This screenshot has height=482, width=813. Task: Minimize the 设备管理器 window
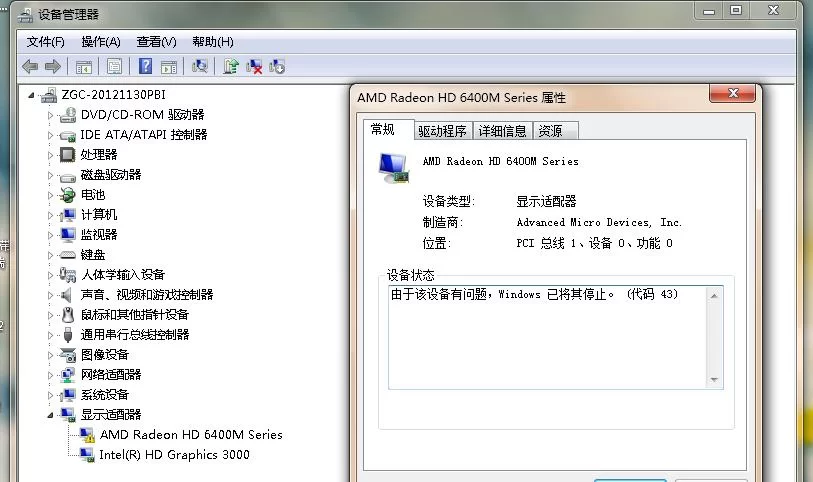coord(709,10)
